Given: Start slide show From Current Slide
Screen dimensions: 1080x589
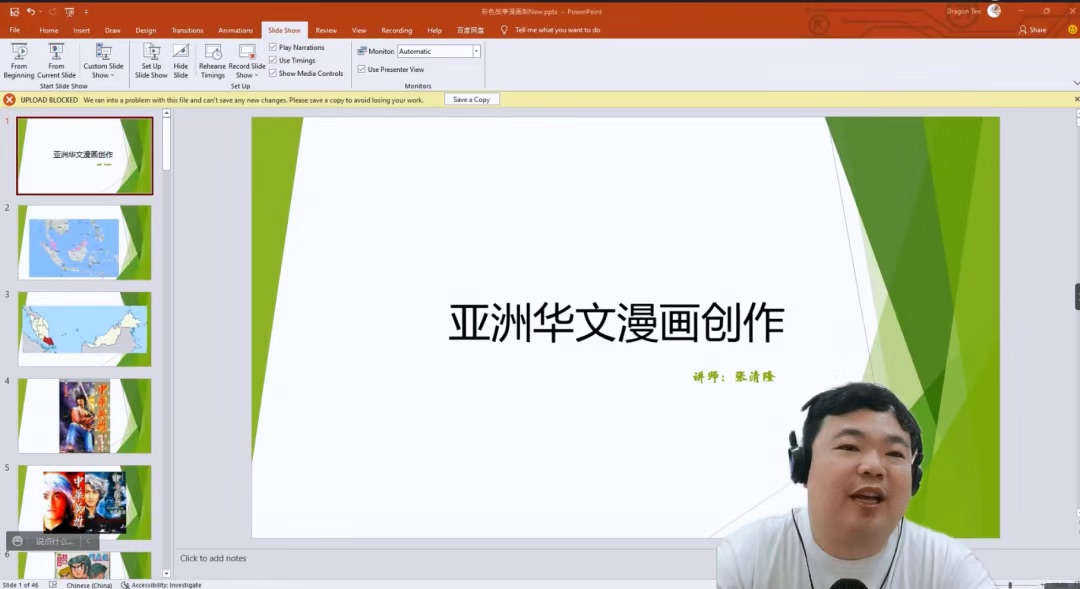Looking at the screenshot, I should (x=56, y=61).
